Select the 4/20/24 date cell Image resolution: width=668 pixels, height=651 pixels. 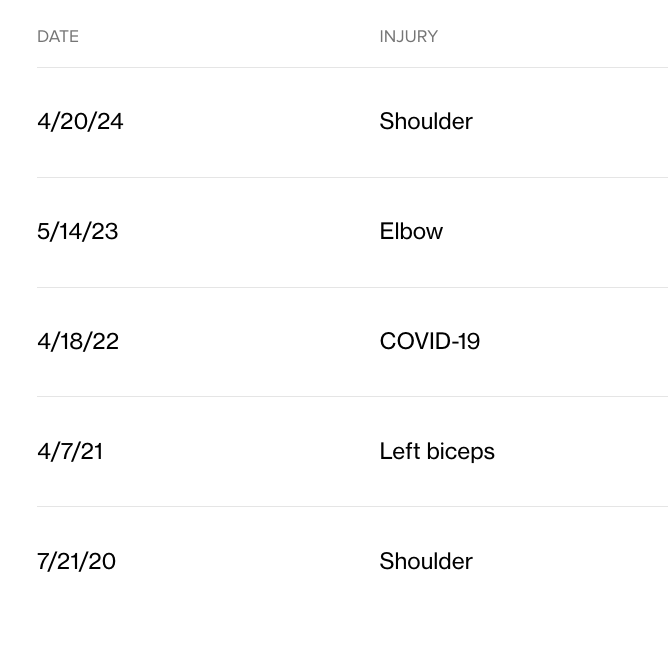pyautogui.click(x=80, y=122)
